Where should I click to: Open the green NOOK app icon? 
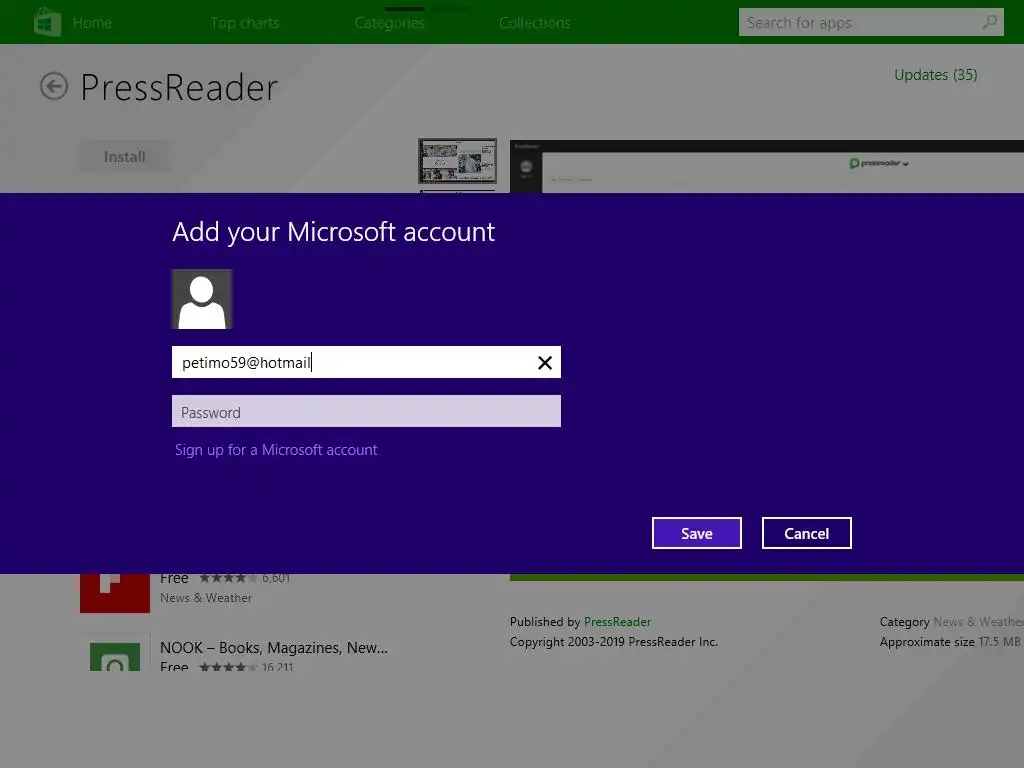115,653
